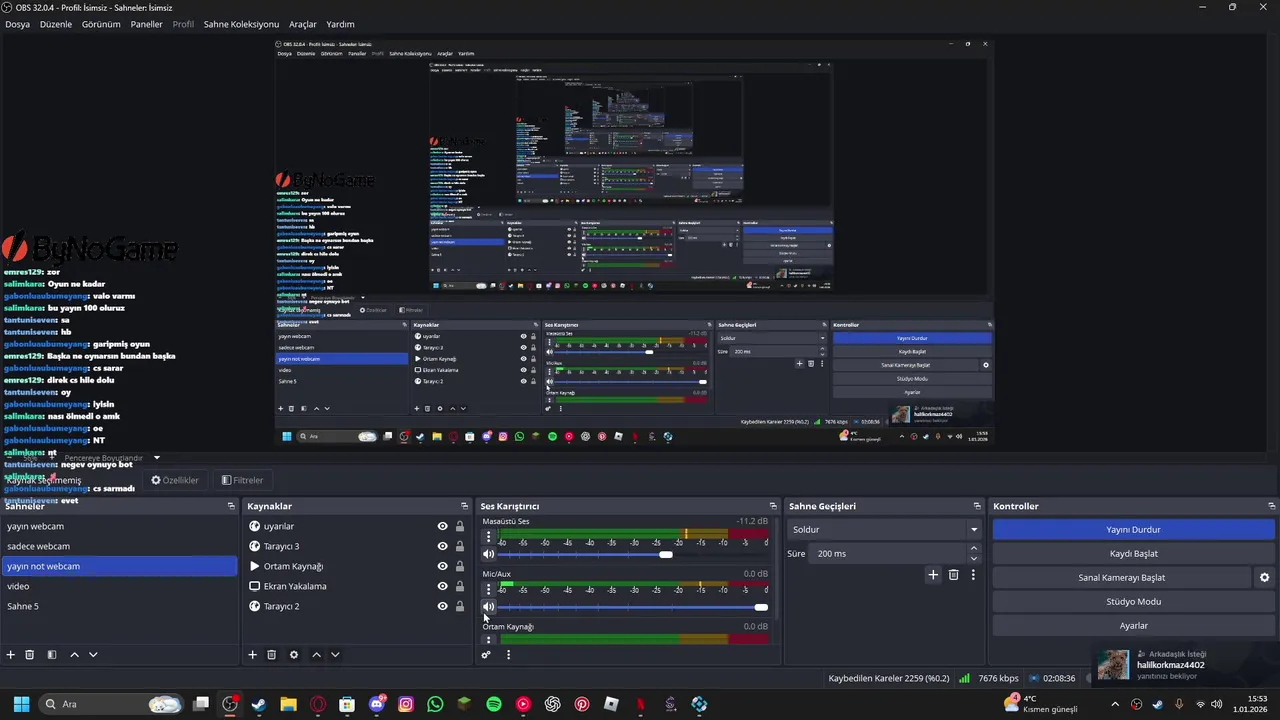Image resolution: width=1280 pixels, height=720 pixels.
Task: Remove transition with Sahne Geçişleri trash icon
Action: click(x=954, y=575)
